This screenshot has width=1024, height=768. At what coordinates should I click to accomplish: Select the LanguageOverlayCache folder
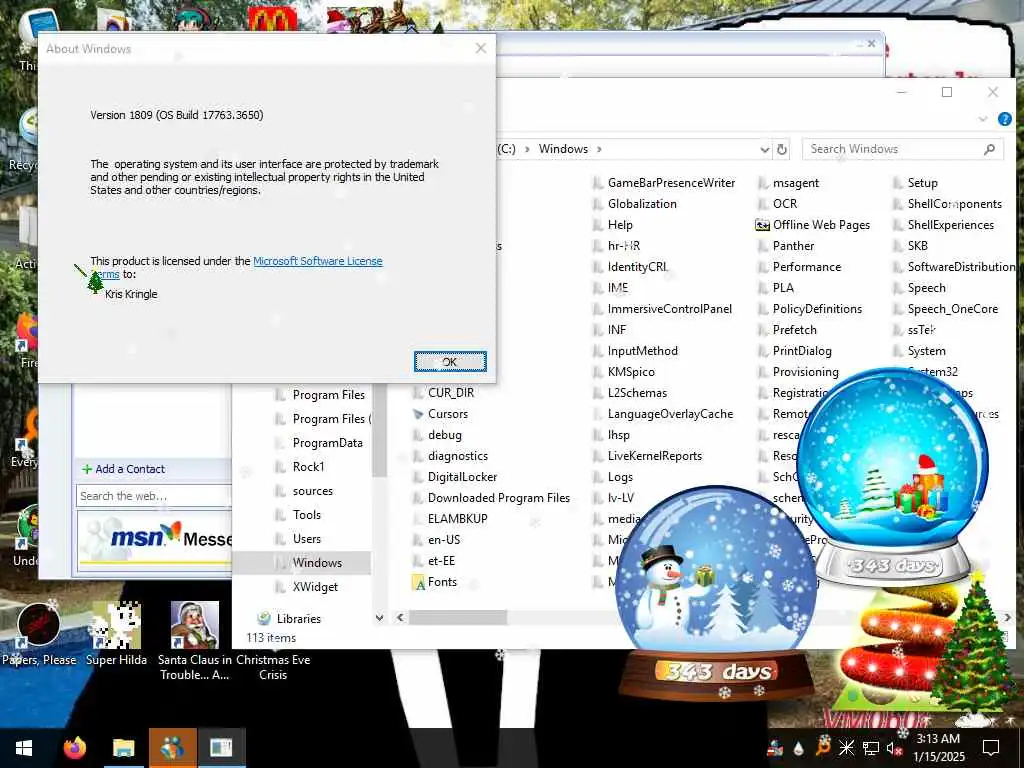tap(670, 413)
